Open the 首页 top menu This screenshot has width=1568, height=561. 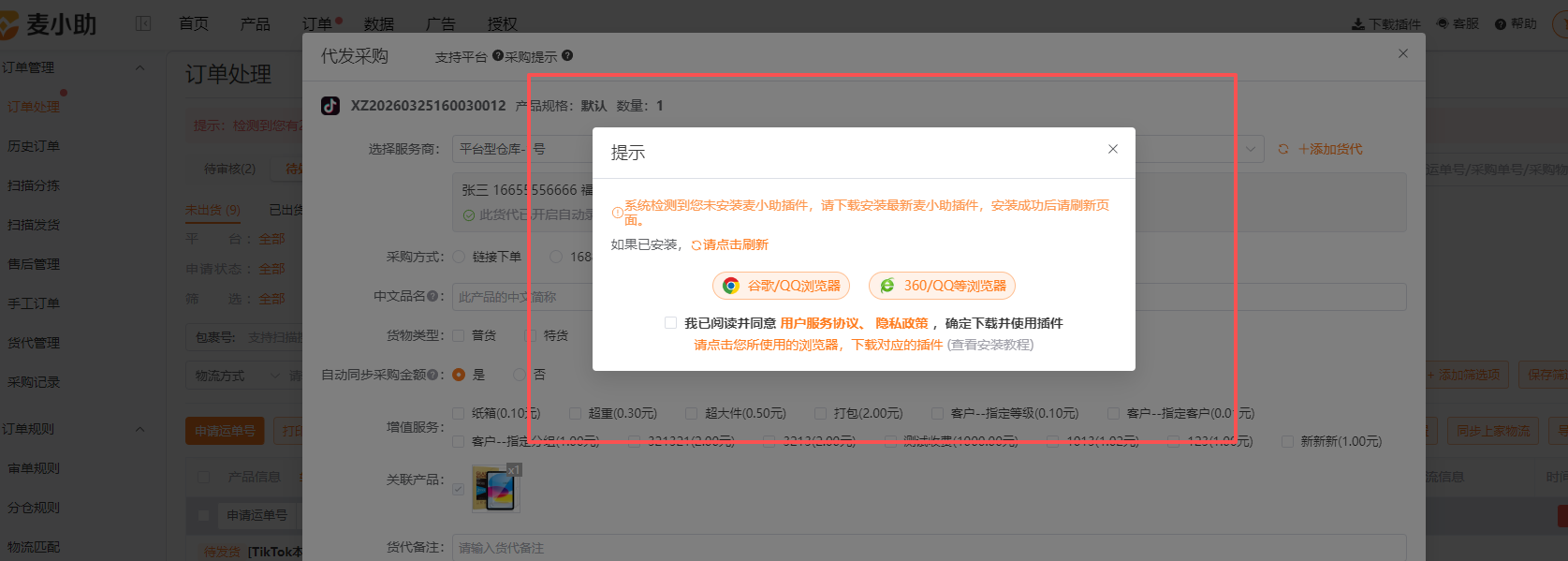(194, 23)
